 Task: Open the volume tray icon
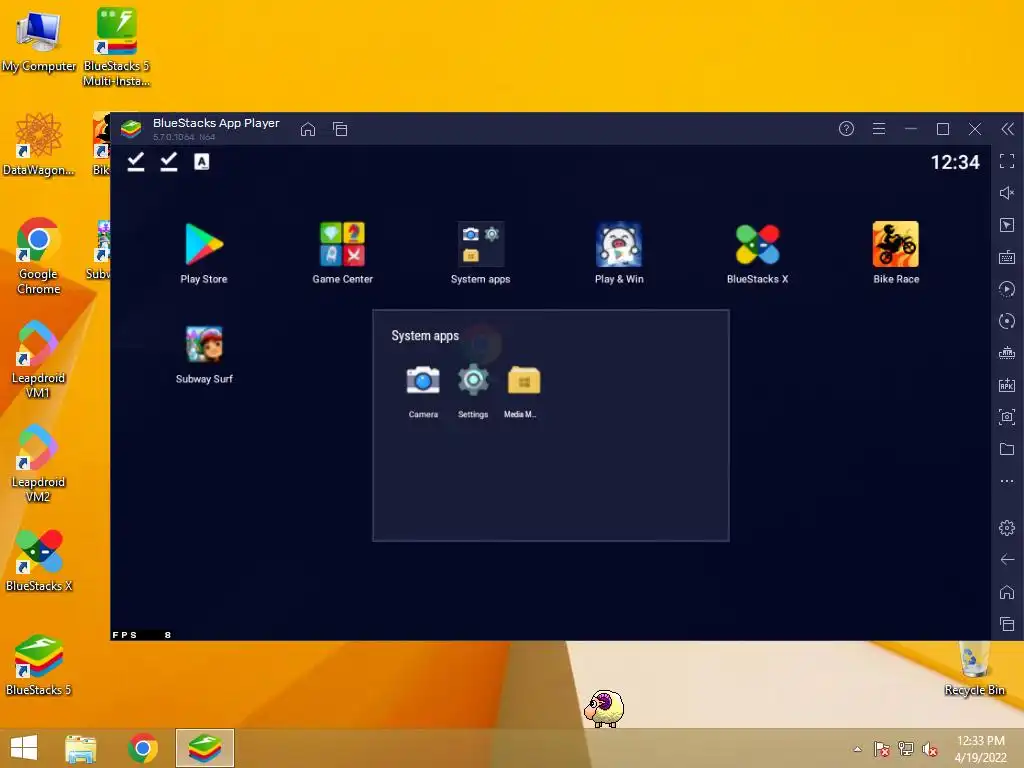[x=929, y=749]
